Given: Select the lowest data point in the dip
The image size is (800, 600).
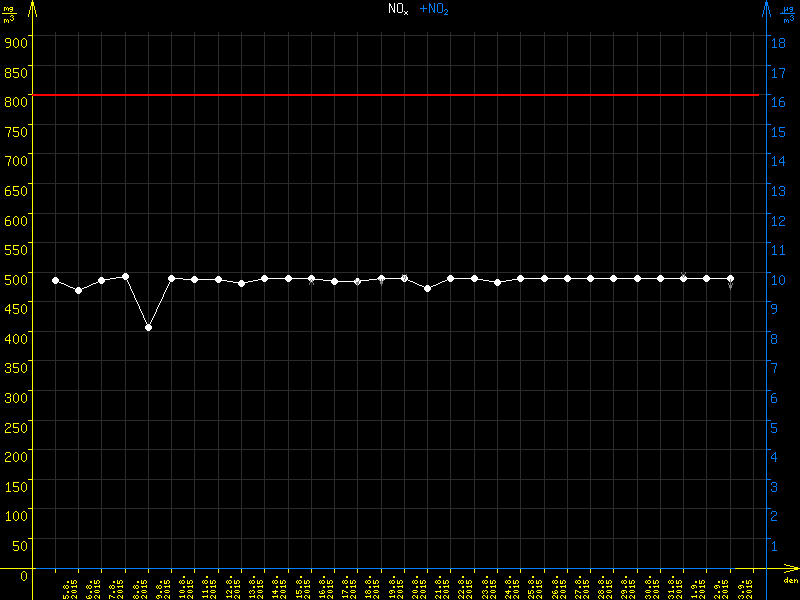Looking at the screenshot, I should [x=148, y=328].
